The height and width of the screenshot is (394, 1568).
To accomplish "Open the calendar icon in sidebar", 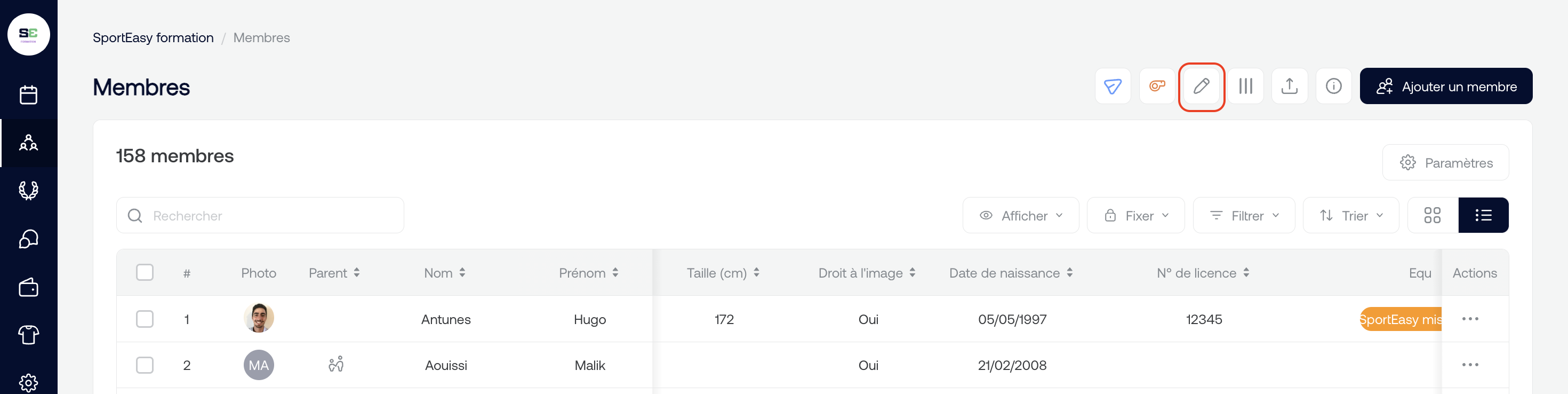I will tap(29, 95).
